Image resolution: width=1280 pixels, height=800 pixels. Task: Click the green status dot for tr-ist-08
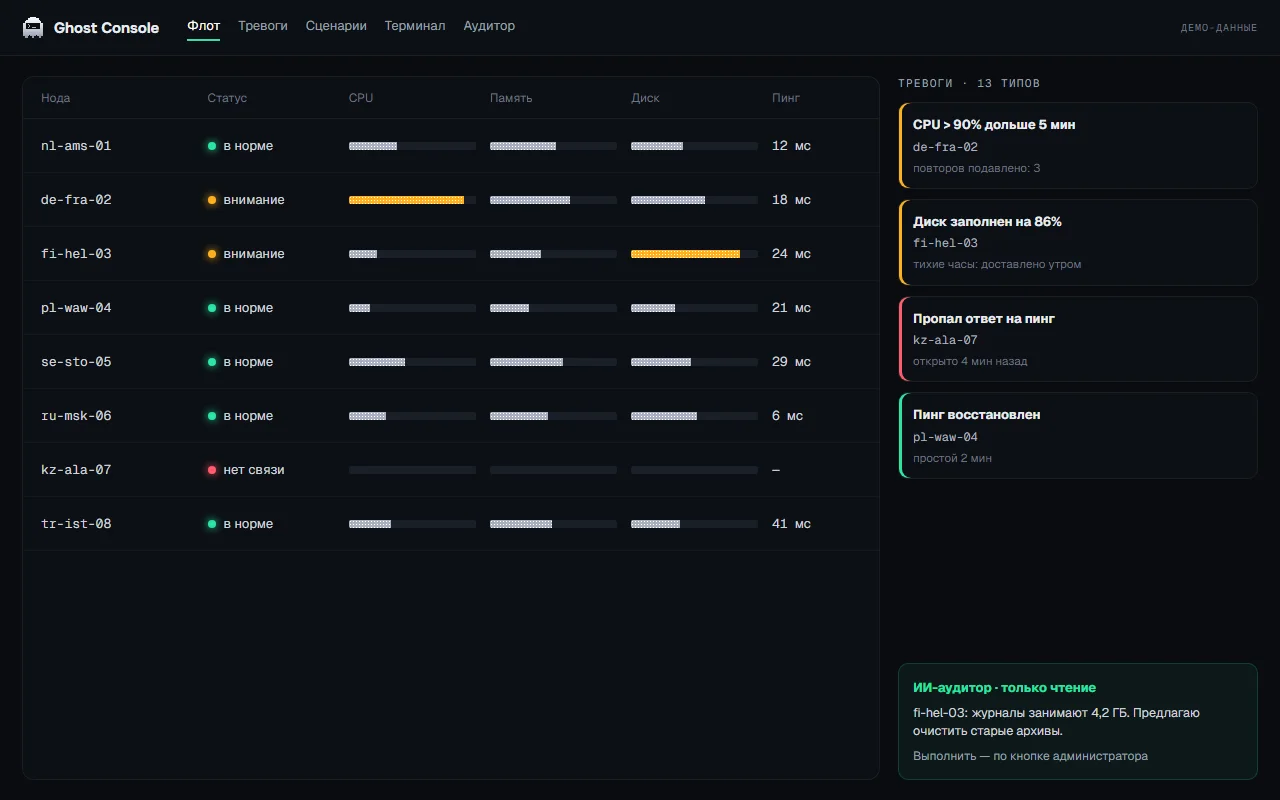coord(212,524)
